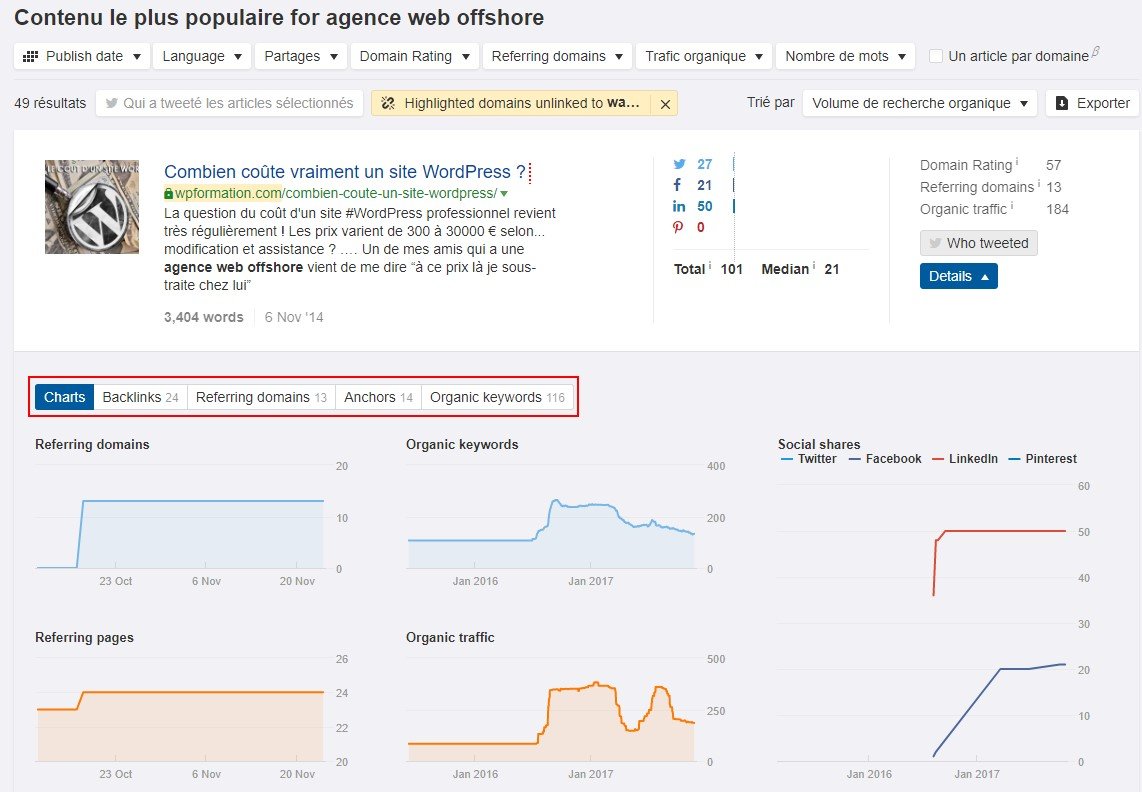The width and height of the screenshot is (1142, 792).
Task: Open the Domain Rating filter dropdown
Action: [x=414, y=56]
